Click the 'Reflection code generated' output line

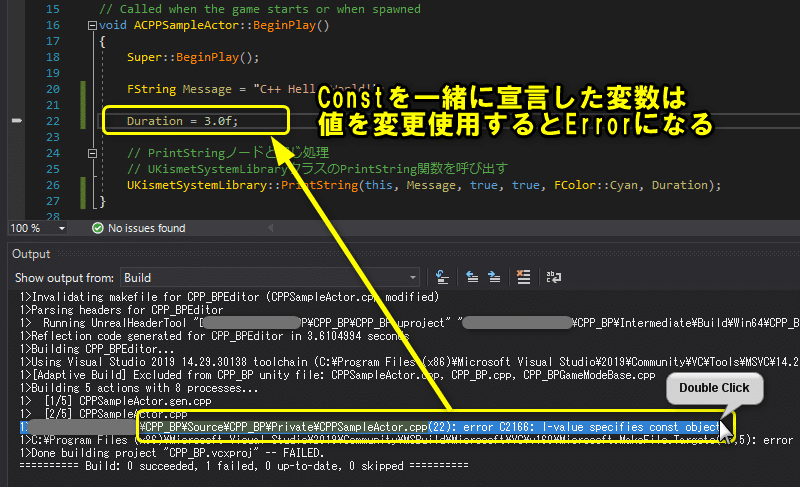click(214, 336)
